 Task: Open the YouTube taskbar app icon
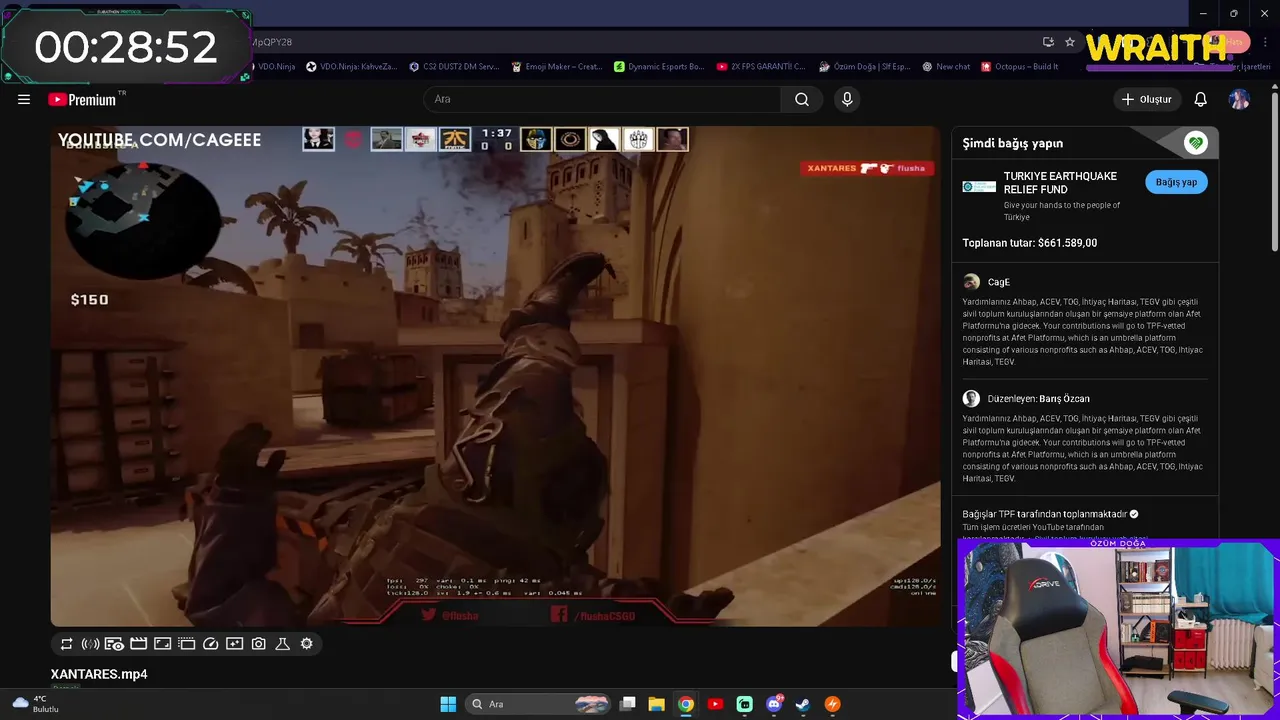coord(715,704)
